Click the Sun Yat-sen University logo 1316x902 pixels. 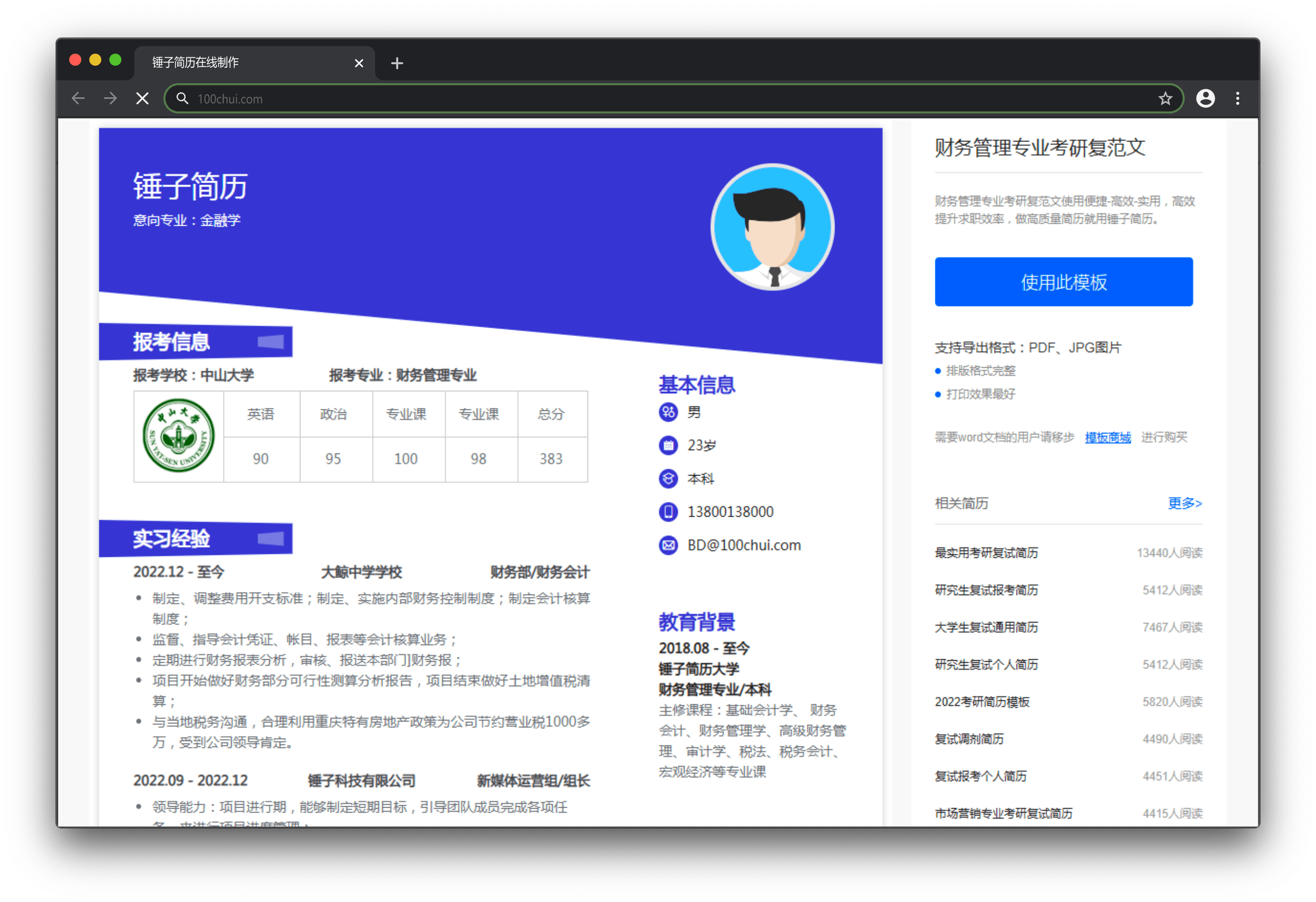[x=179, y=436]
